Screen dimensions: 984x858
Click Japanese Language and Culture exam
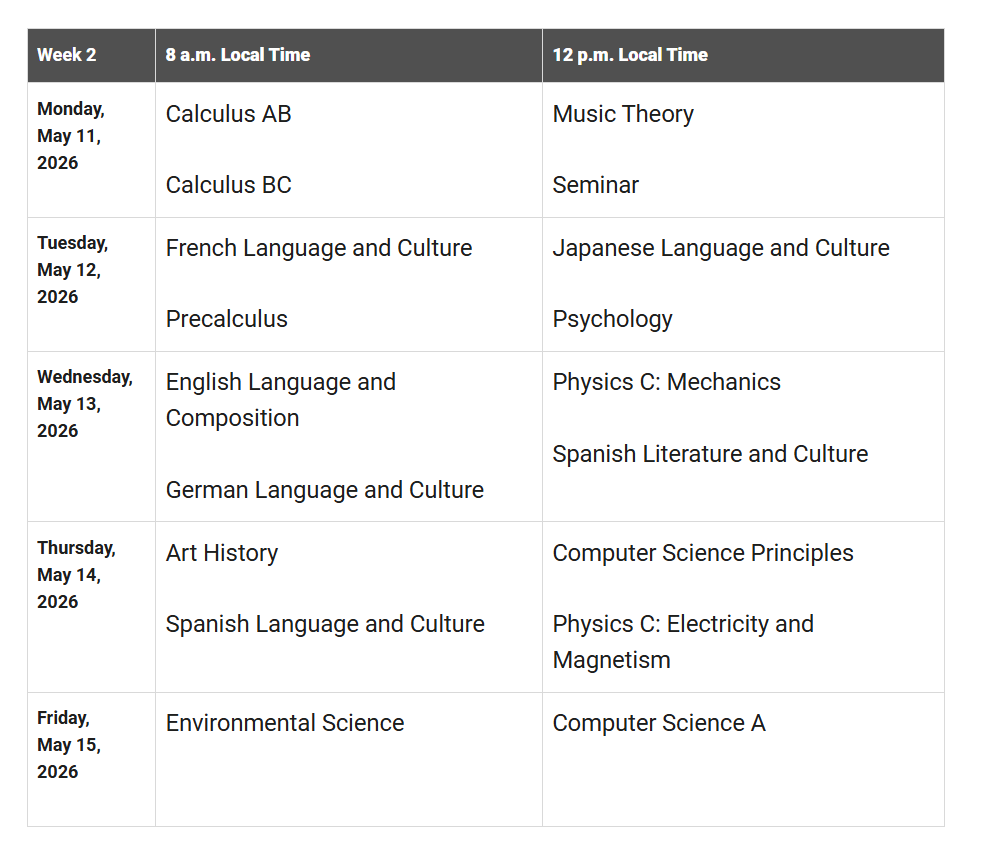coord(720,248)
